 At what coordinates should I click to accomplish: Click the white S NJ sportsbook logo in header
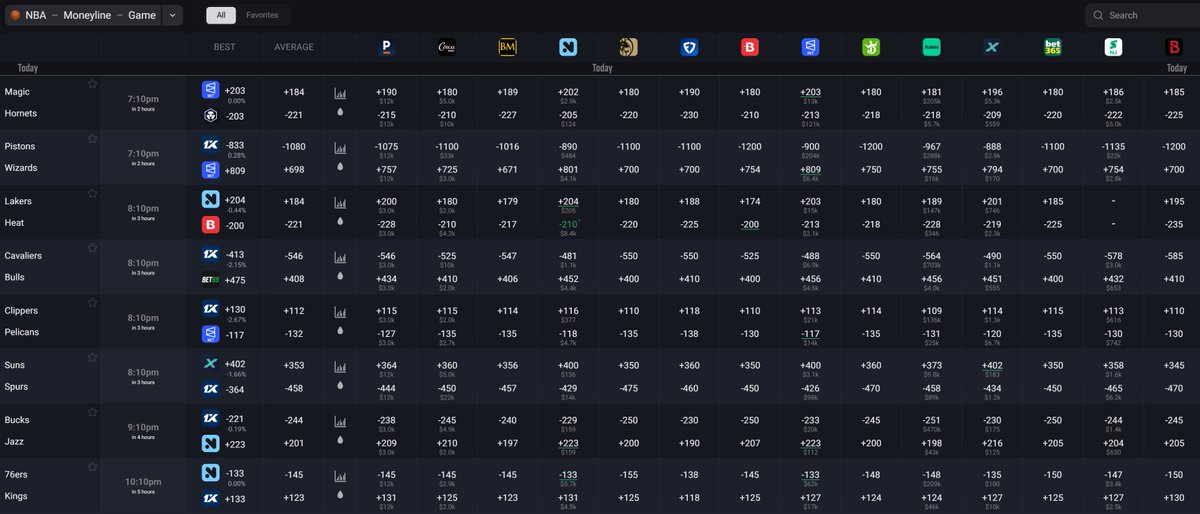(x=1113, y=47)
